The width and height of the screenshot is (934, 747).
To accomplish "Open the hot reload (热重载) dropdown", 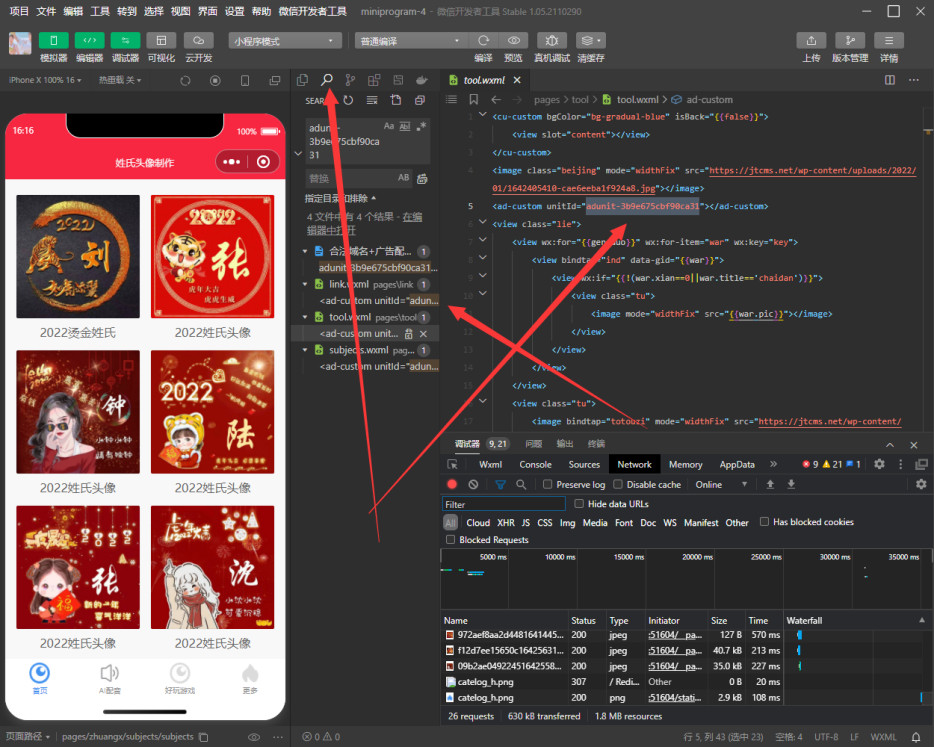I will coord(120,80).
